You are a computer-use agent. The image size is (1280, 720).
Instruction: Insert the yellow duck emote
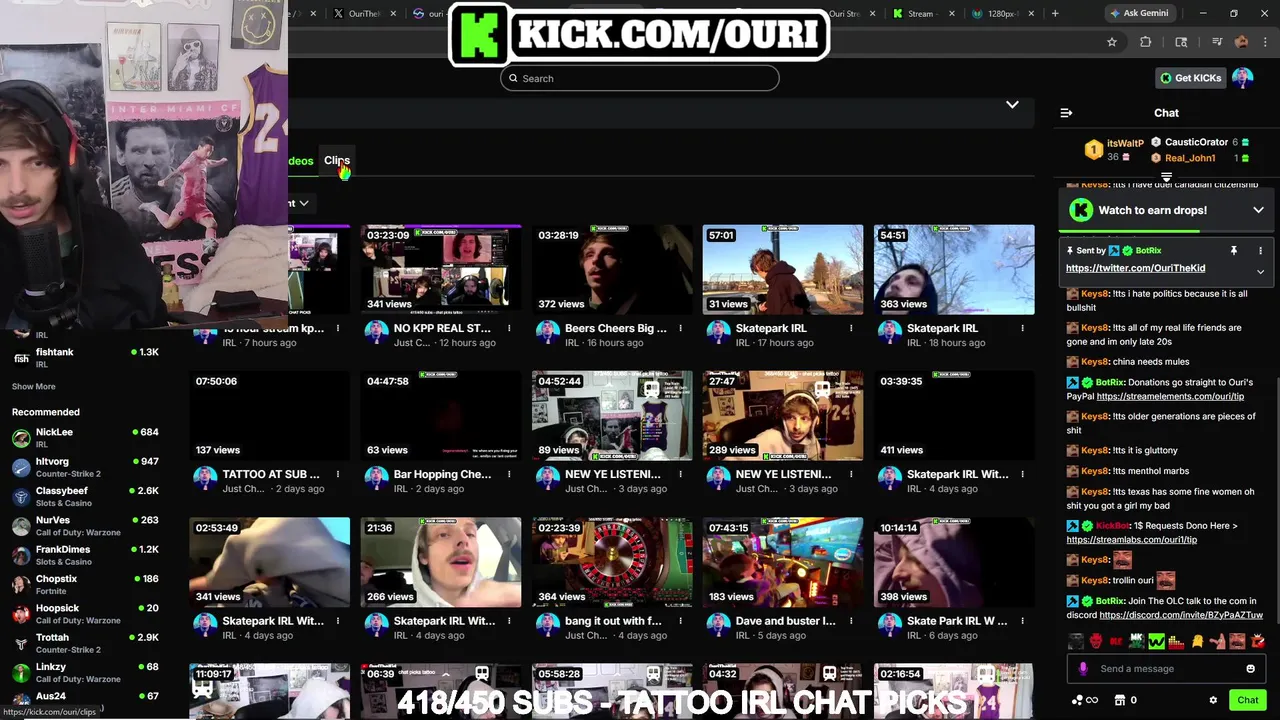1197,641
